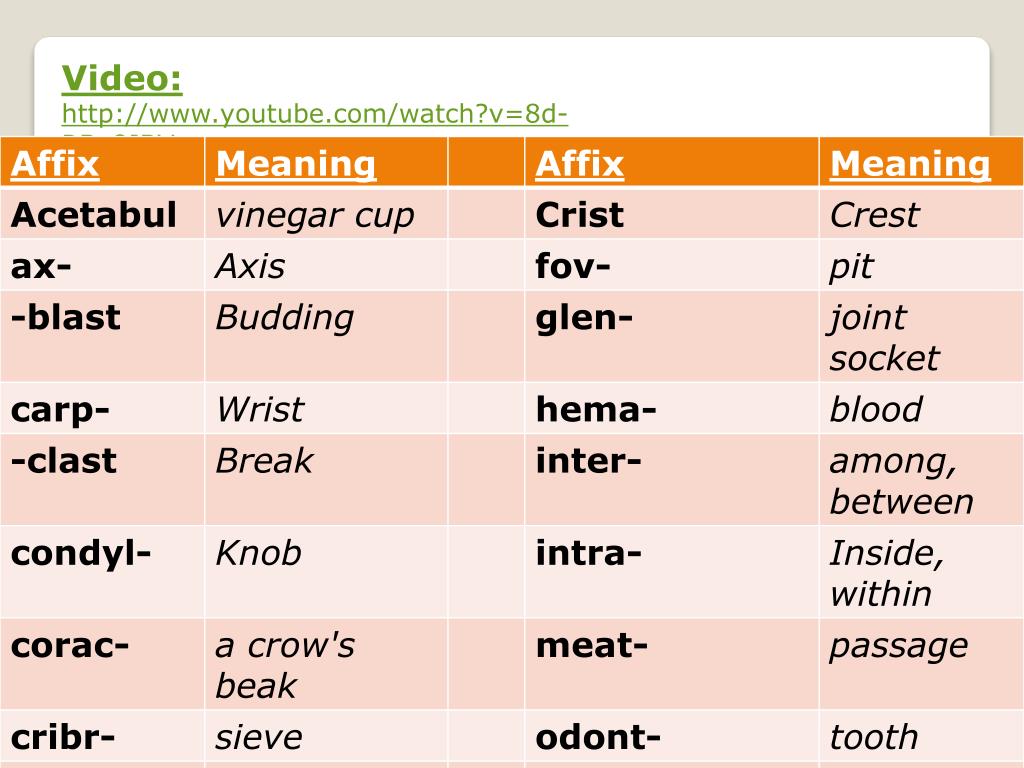Viewport: 1024px width, 768px height.
Task: Click the carp- affix cell
Action: [103, 409]
